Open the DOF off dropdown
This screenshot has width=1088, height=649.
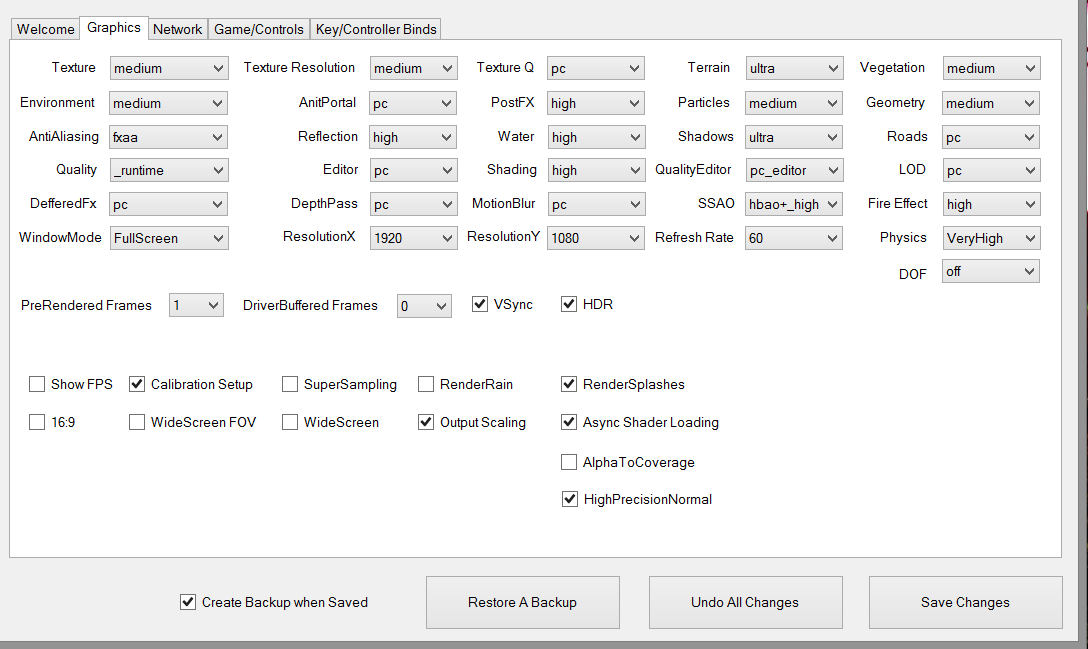click(990, 271)
